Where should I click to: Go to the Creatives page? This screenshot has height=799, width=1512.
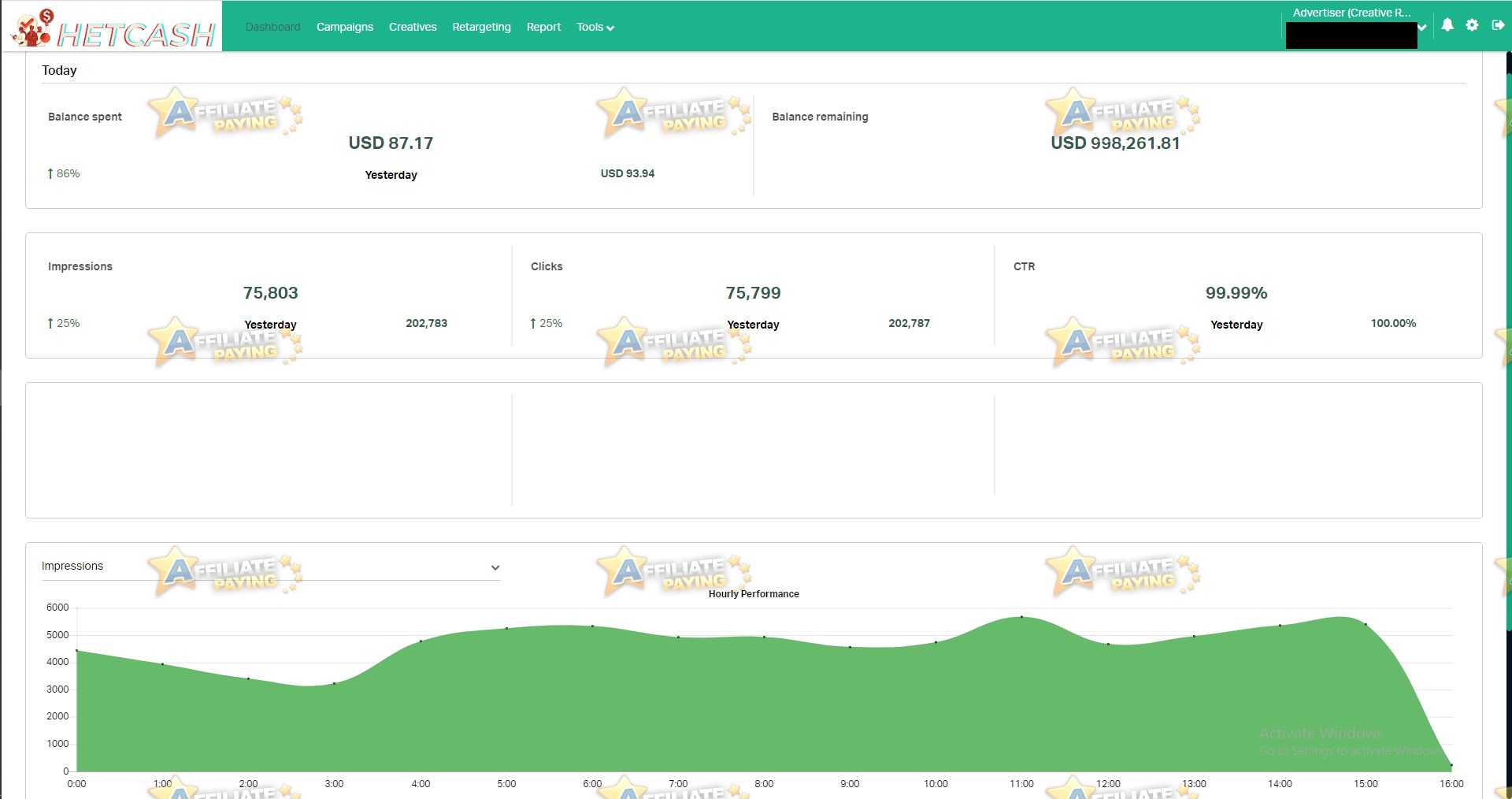tap(413, 27)
